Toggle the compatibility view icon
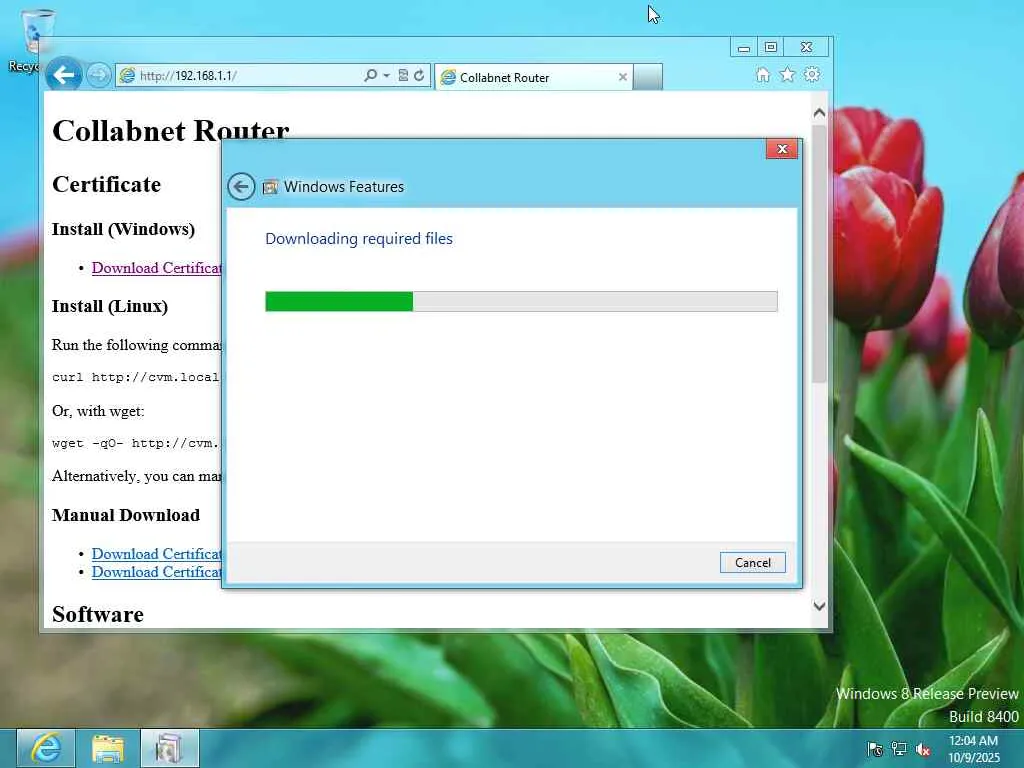 [x=403, y=76]
